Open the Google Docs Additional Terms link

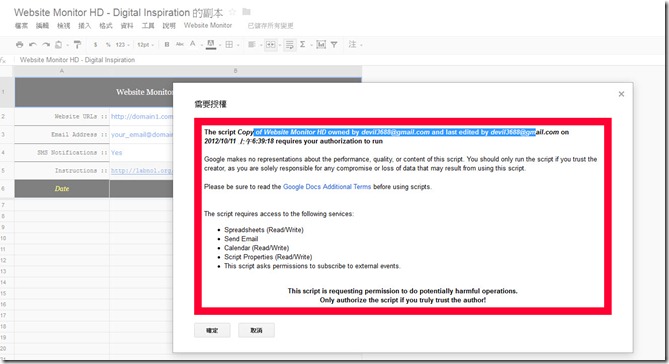tap(327, 186)
